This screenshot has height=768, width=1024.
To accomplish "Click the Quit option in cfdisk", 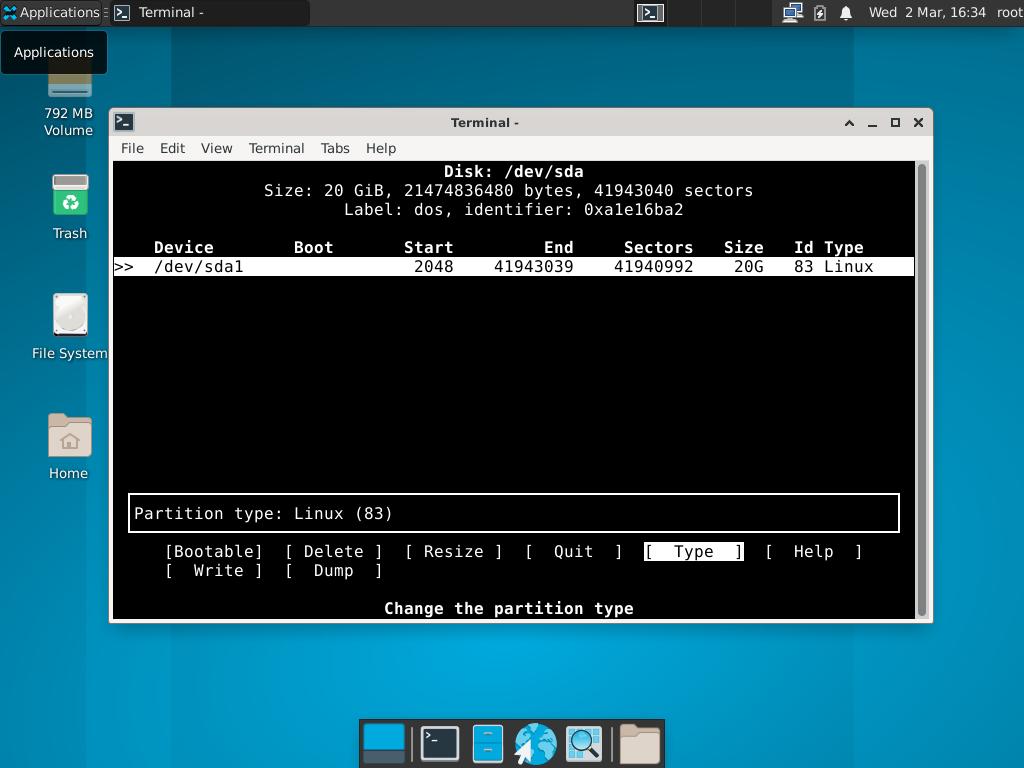I will (x=573, y=552).
